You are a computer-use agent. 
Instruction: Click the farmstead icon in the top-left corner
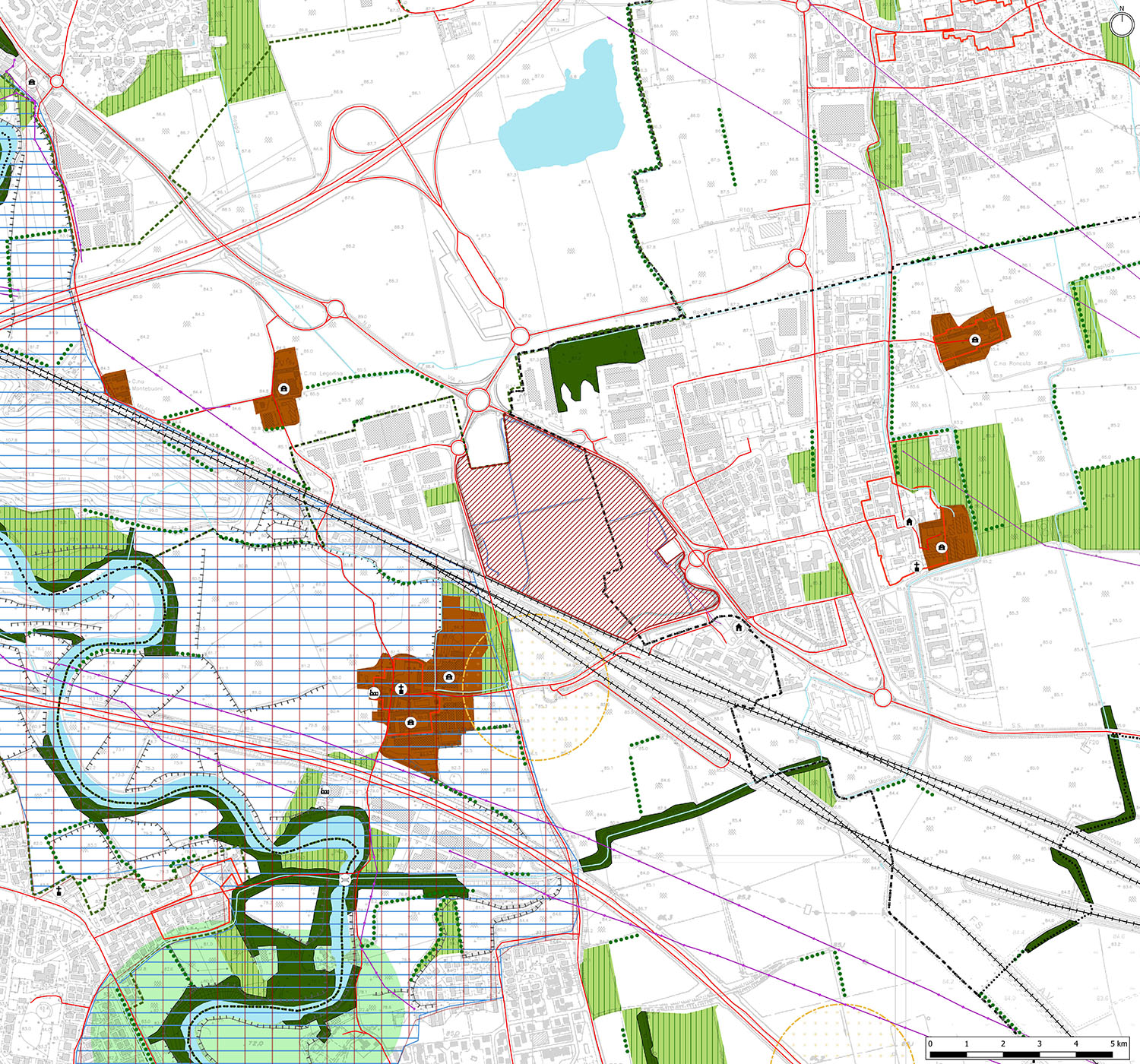[x=32, y=81]
